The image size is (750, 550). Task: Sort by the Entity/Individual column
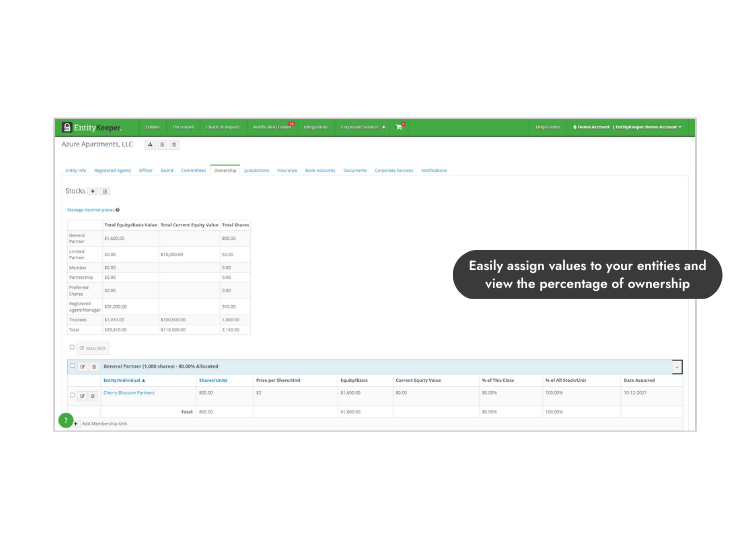(124, 380)
